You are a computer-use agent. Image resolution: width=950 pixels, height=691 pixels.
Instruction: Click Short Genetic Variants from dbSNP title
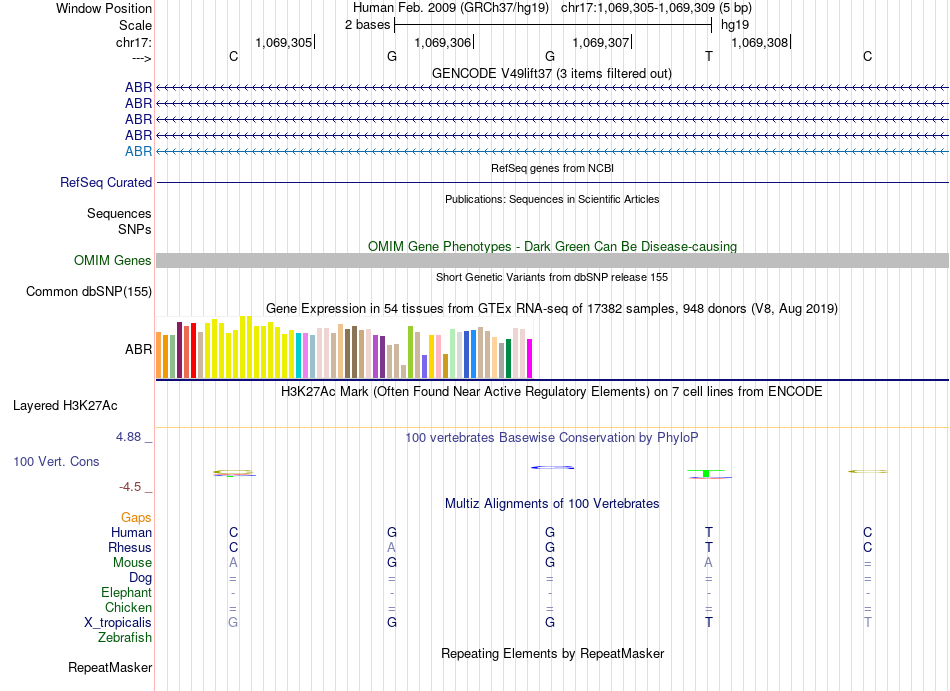tap(552, 277)
